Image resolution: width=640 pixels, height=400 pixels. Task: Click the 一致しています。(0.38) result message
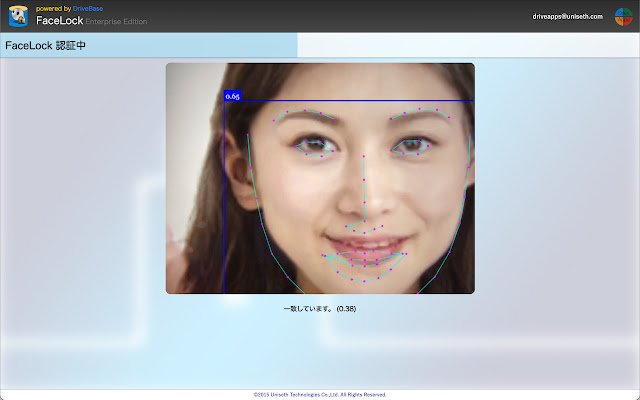pos(320,309)
